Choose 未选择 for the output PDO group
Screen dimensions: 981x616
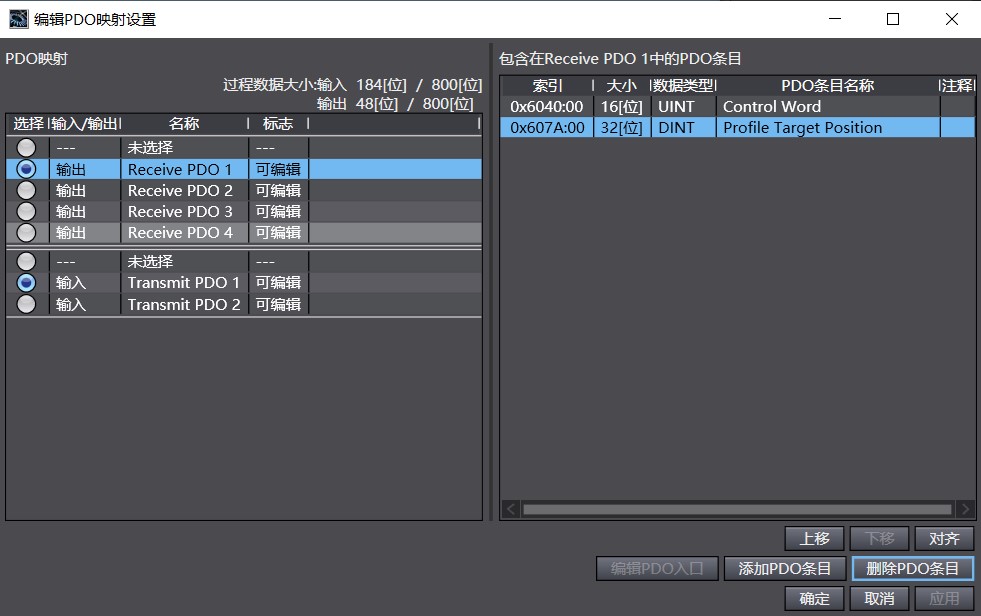(x=25, y=260)
